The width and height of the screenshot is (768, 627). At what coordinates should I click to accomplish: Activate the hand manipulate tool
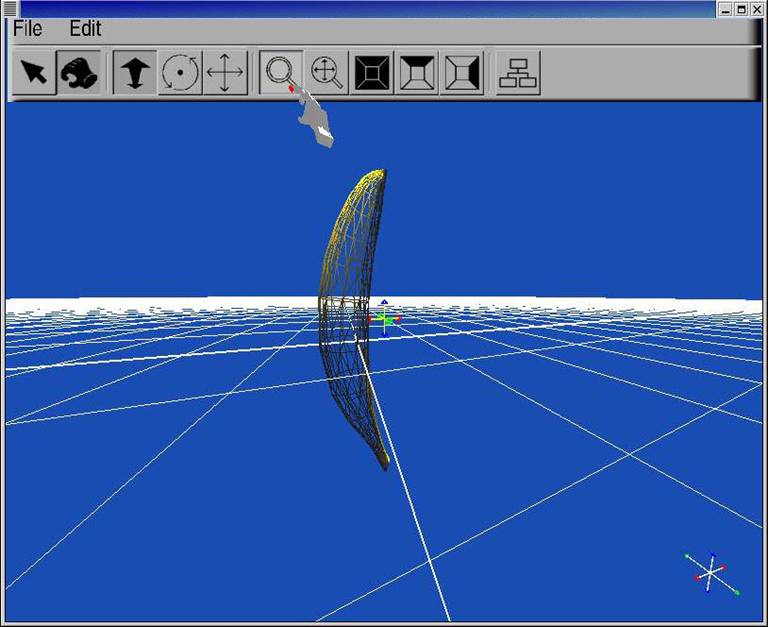point(79,72)
